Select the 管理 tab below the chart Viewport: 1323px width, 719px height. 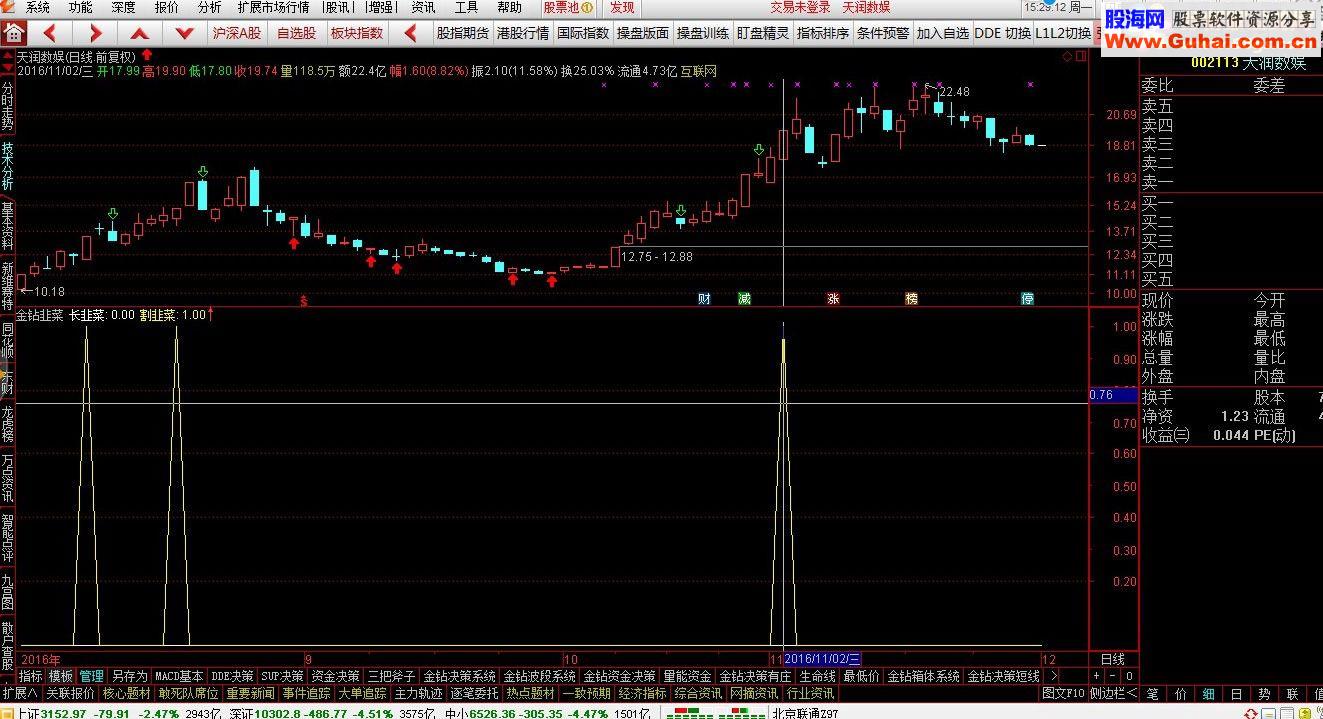pos(92,676)
